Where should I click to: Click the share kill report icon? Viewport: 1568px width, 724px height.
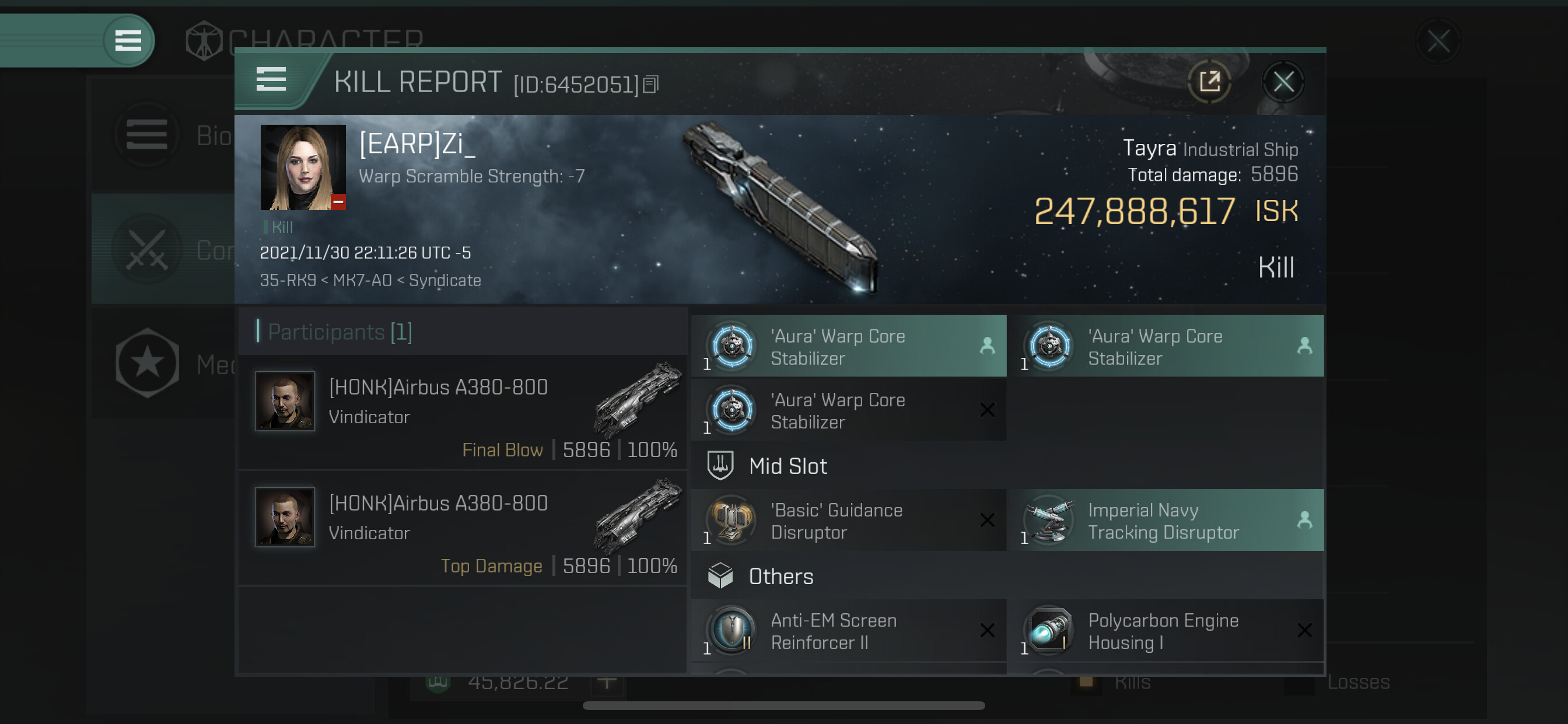click(x=1209, y=82)
